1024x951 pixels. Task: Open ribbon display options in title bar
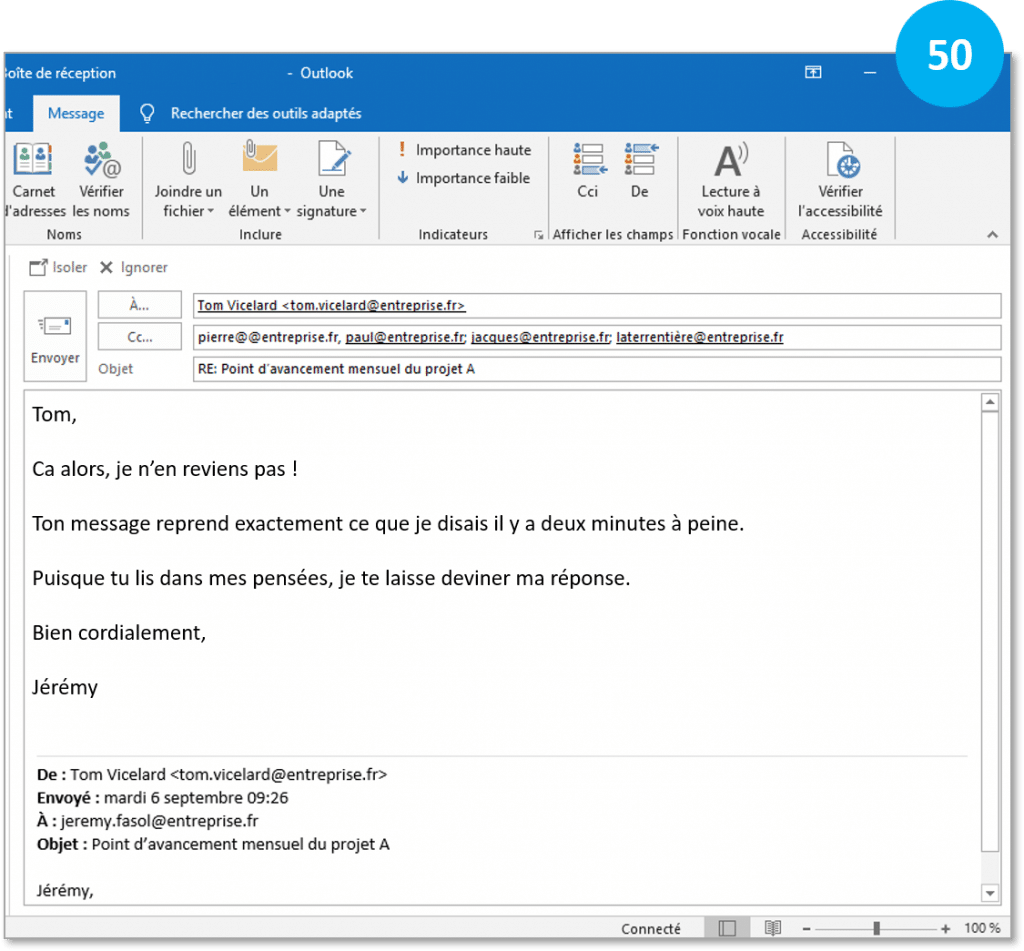point(813,73)
